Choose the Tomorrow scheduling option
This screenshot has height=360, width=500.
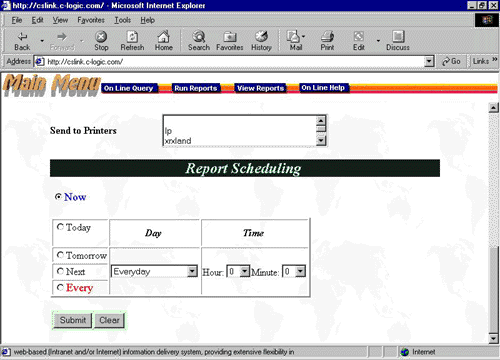[x=60, y=255]
